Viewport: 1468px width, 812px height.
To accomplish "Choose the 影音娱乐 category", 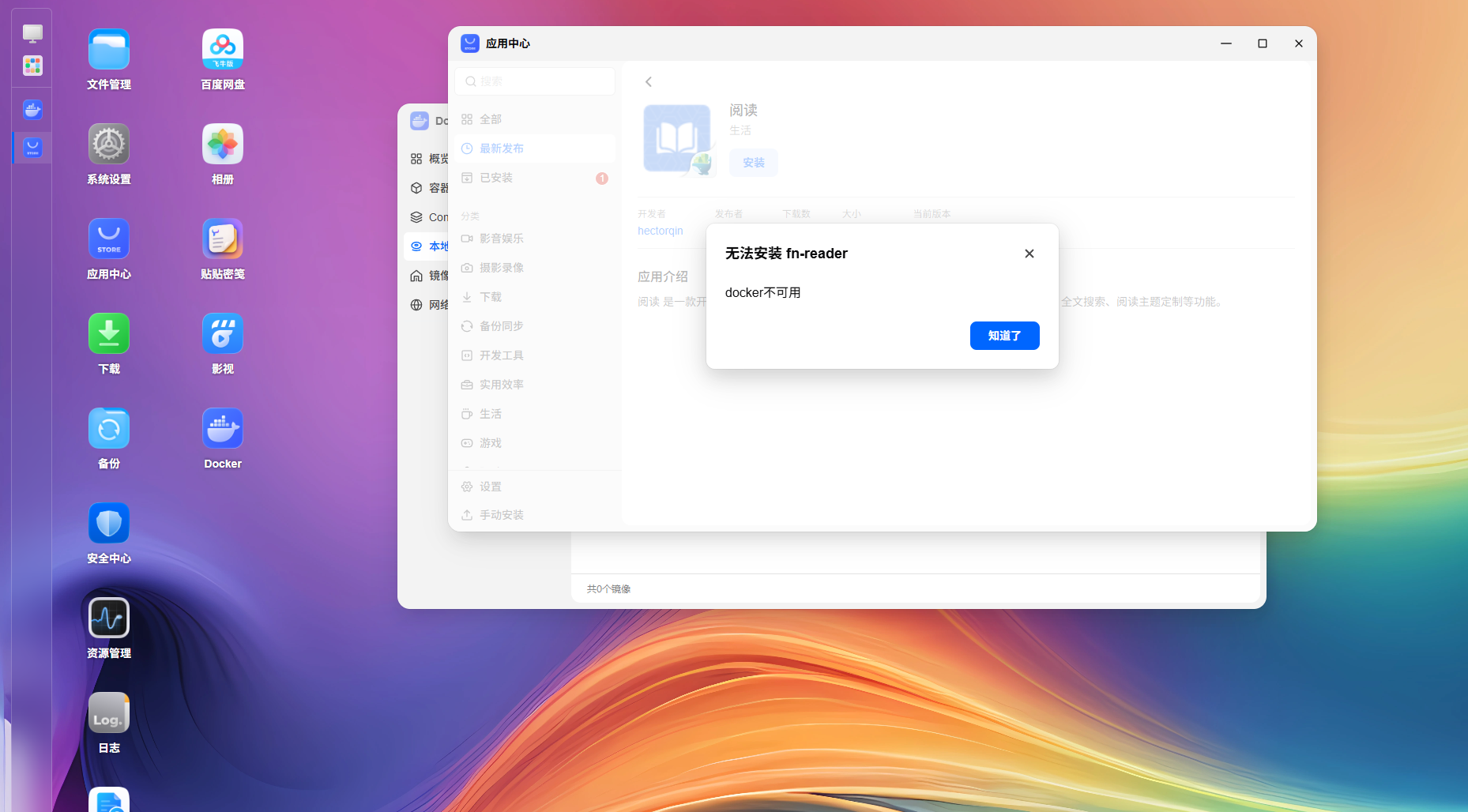I will (x=535, y=239).
